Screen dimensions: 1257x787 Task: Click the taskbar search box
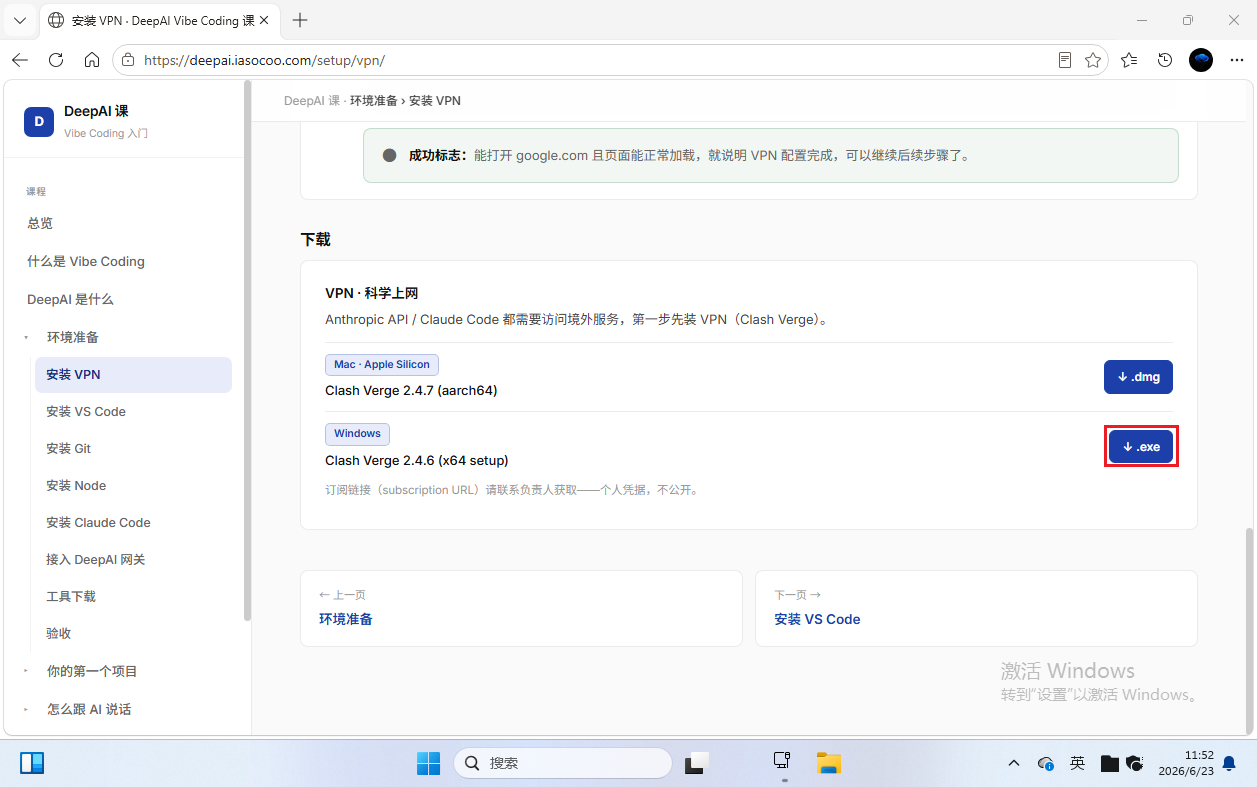click(x=563, y=763)
